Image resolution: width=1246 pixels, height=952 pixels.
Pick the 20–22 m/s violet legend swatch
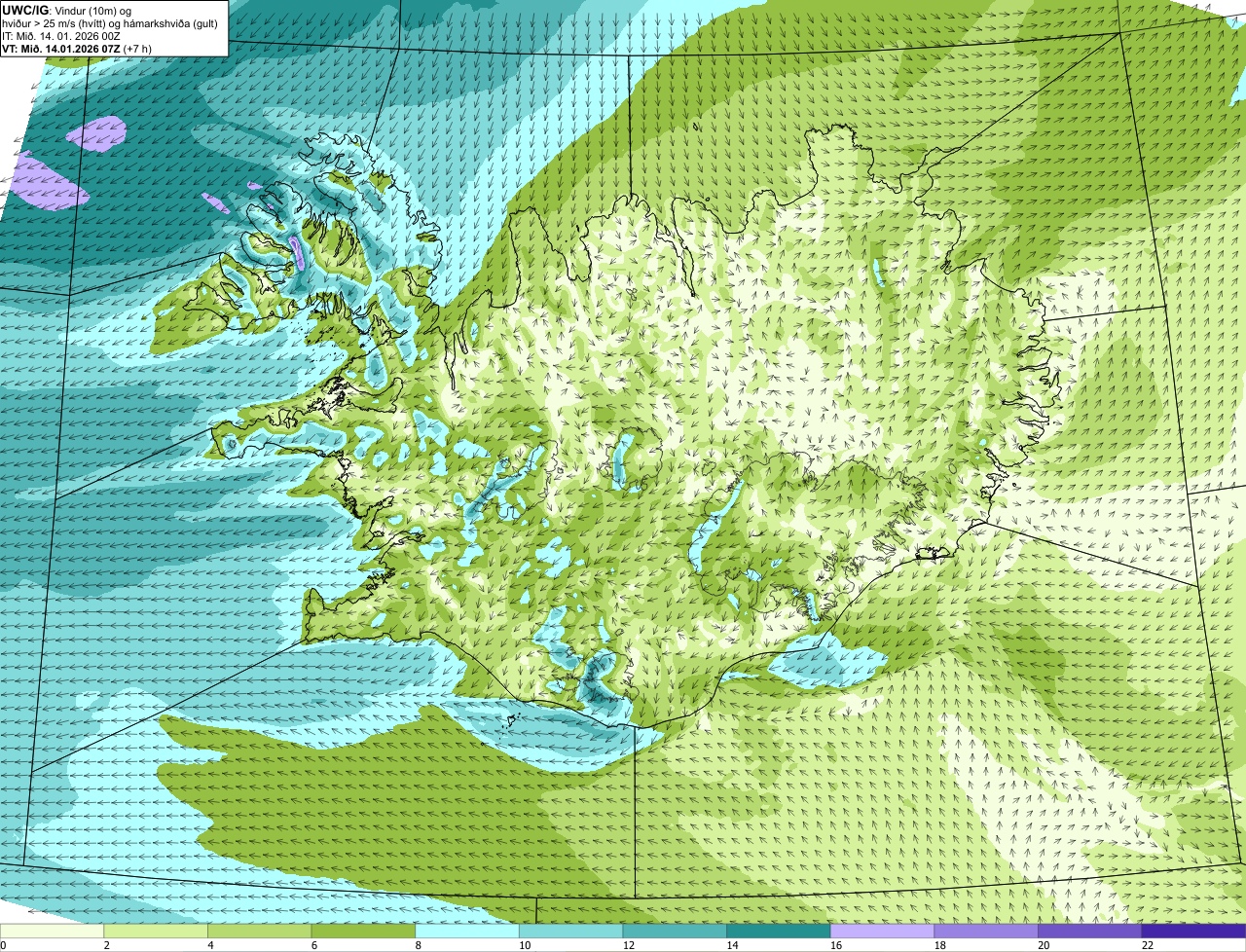(x=1090, y=932)
